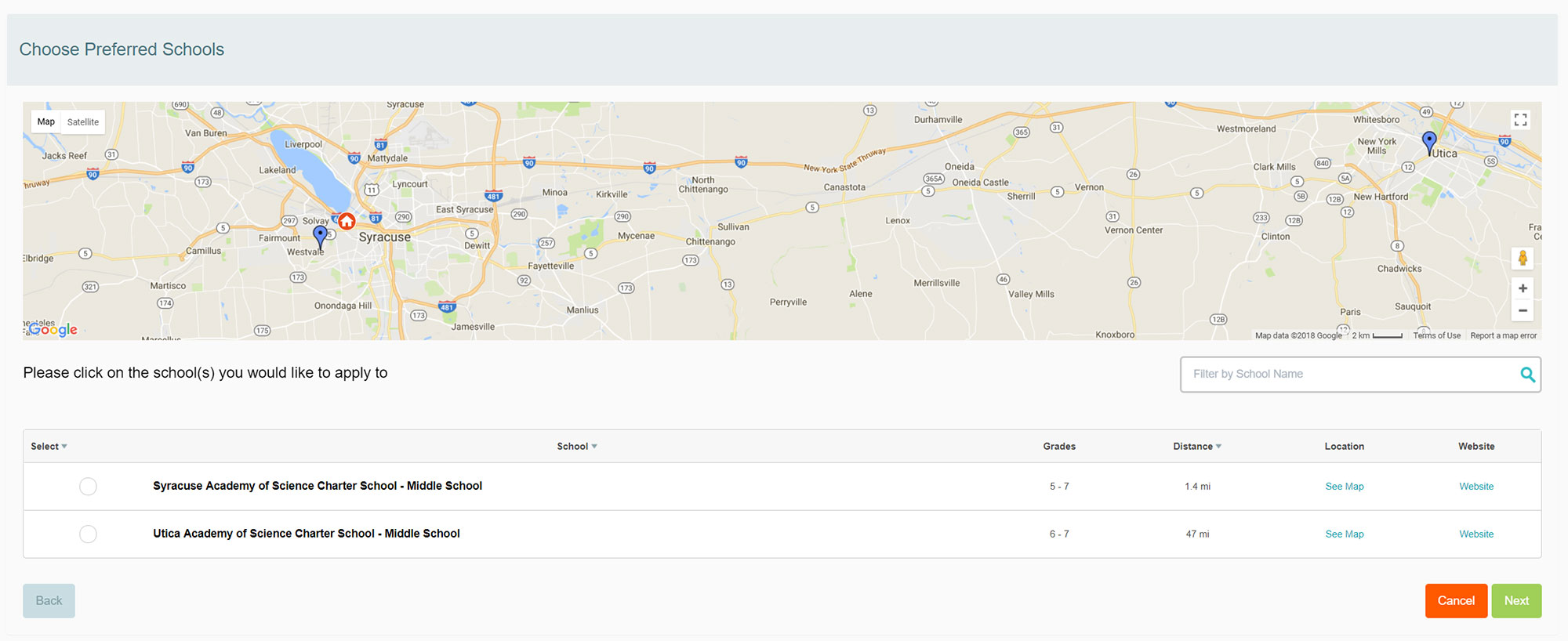Click the search magnifier icon
This screenshot has width=1568, height=641.
[1527, 375]
